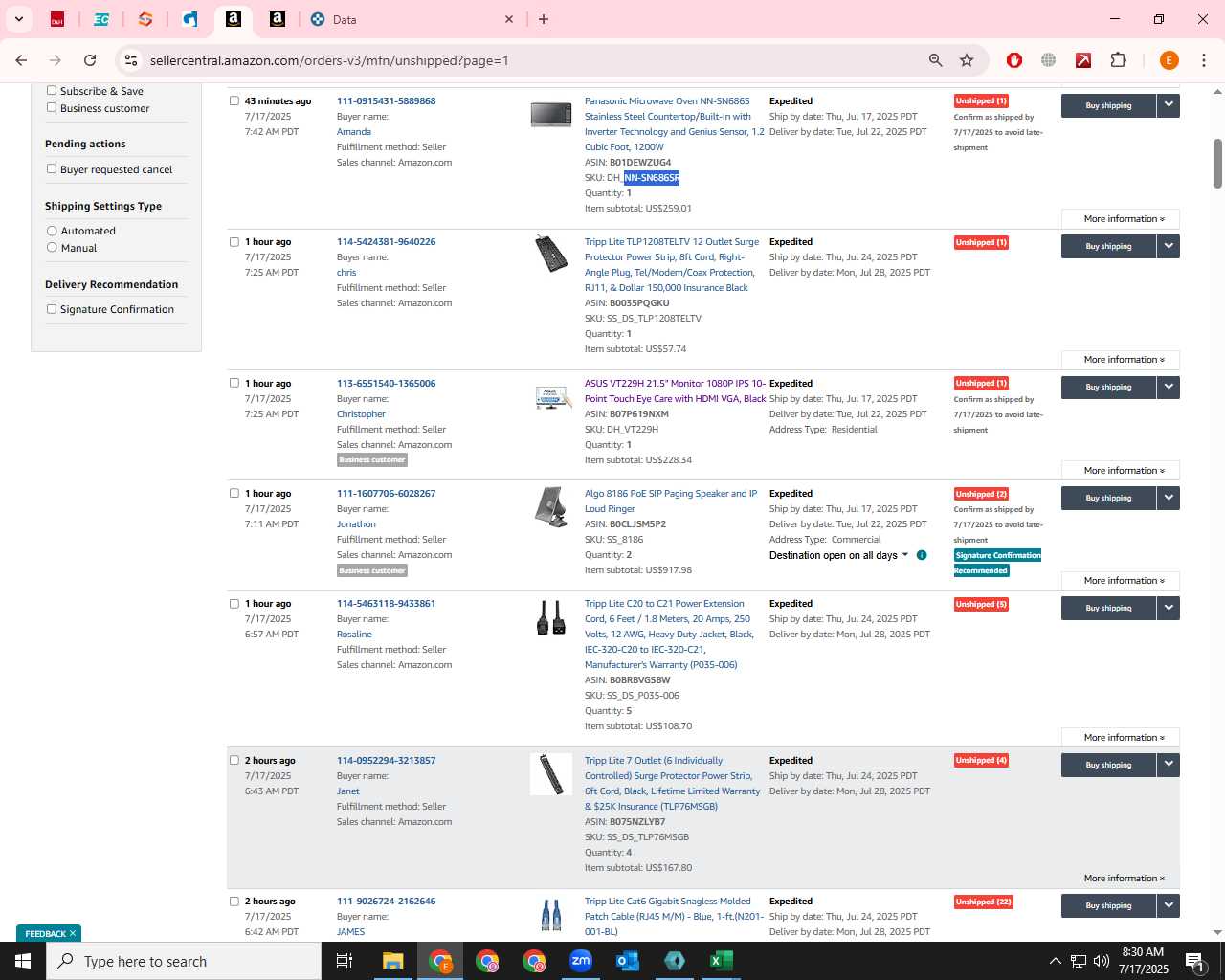Tick the Business customer filter checkbox
This screenshot has width=1225, height=980.
(x=52, y=107)
